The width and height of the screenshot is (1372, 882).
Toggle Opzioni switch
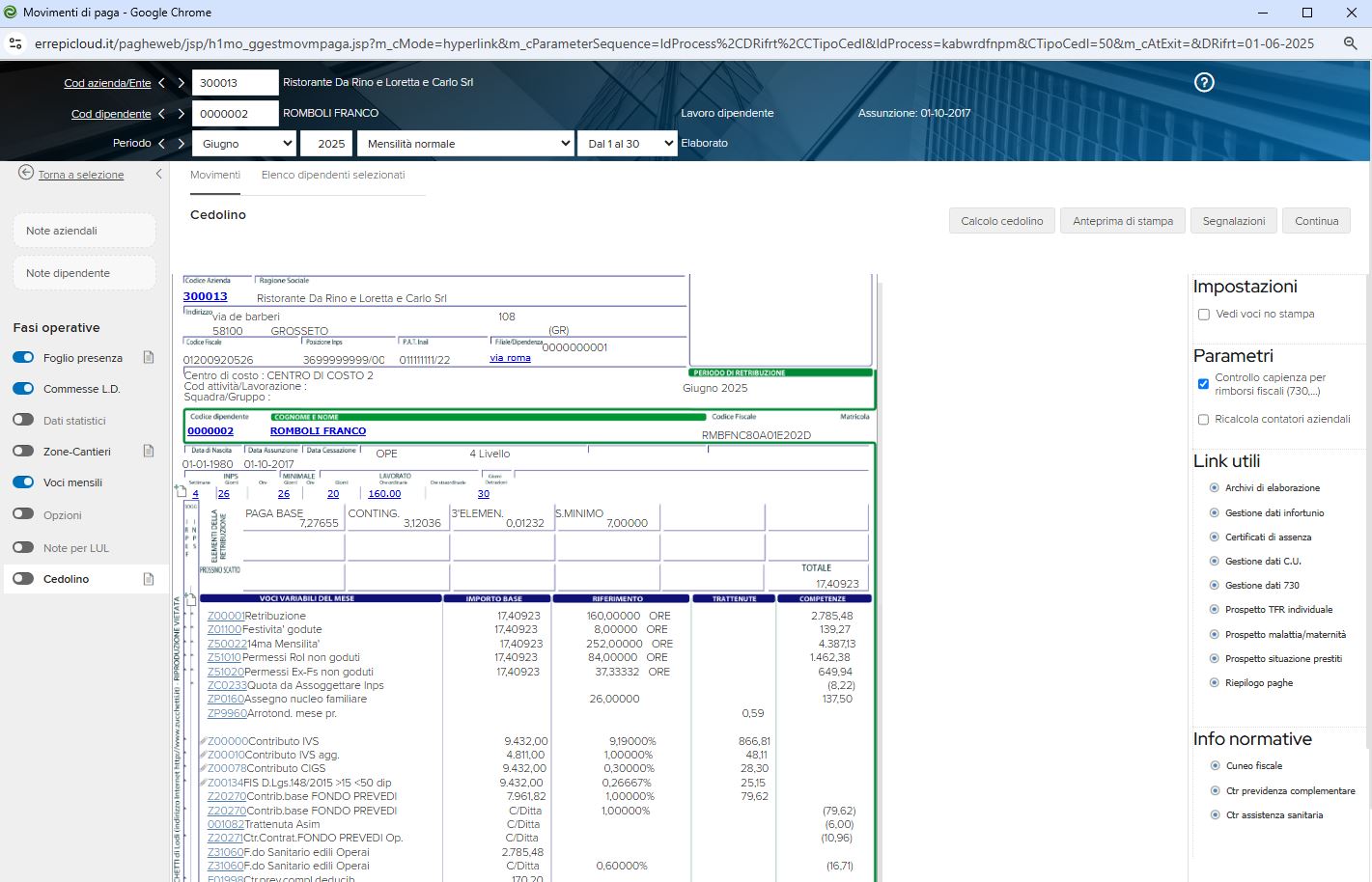coord(23,514)
